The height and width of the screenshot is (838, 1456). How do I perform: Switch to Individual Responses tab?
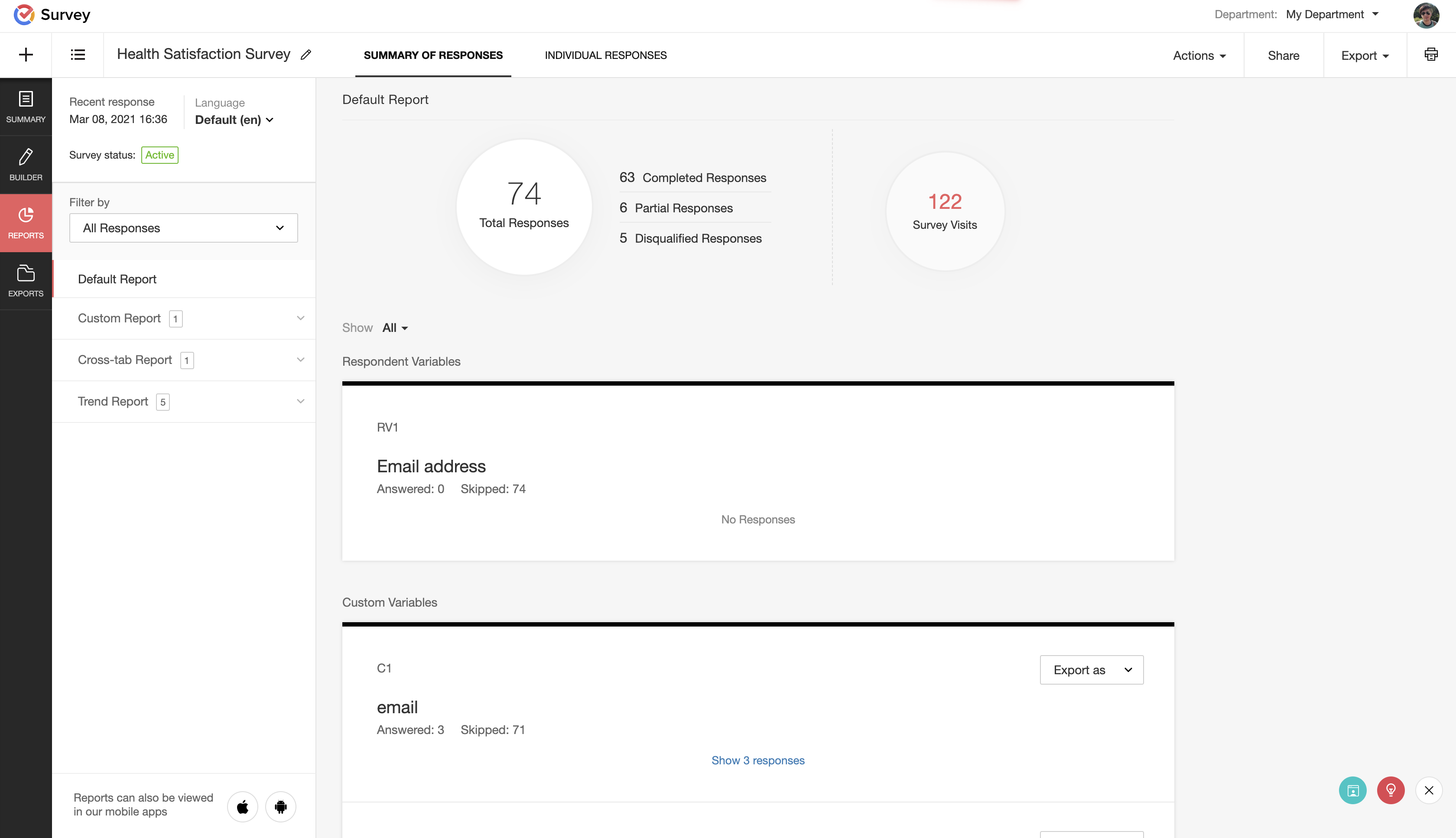605,55
